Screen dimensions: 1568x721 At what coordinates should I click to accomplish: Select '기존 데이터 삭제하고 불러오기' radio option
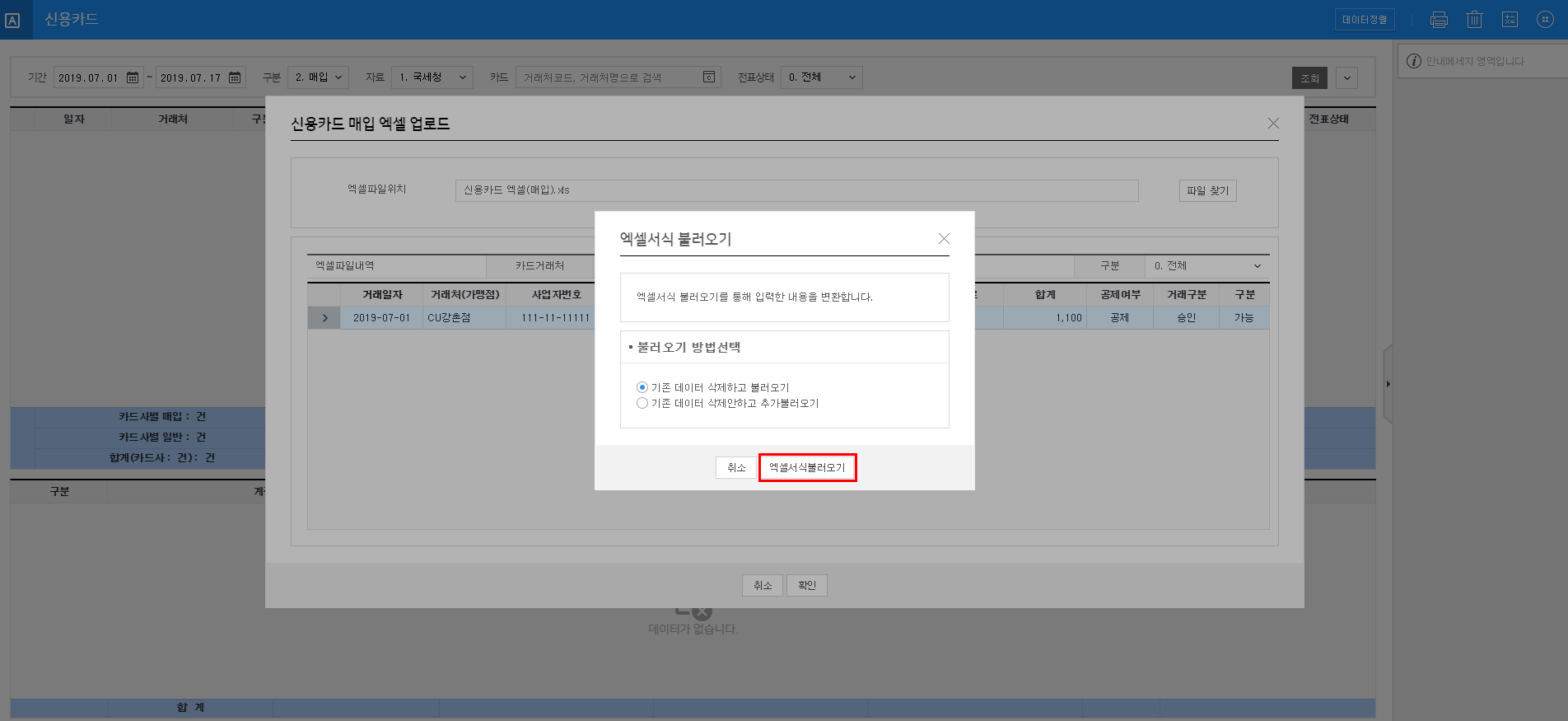coord(642,387)
